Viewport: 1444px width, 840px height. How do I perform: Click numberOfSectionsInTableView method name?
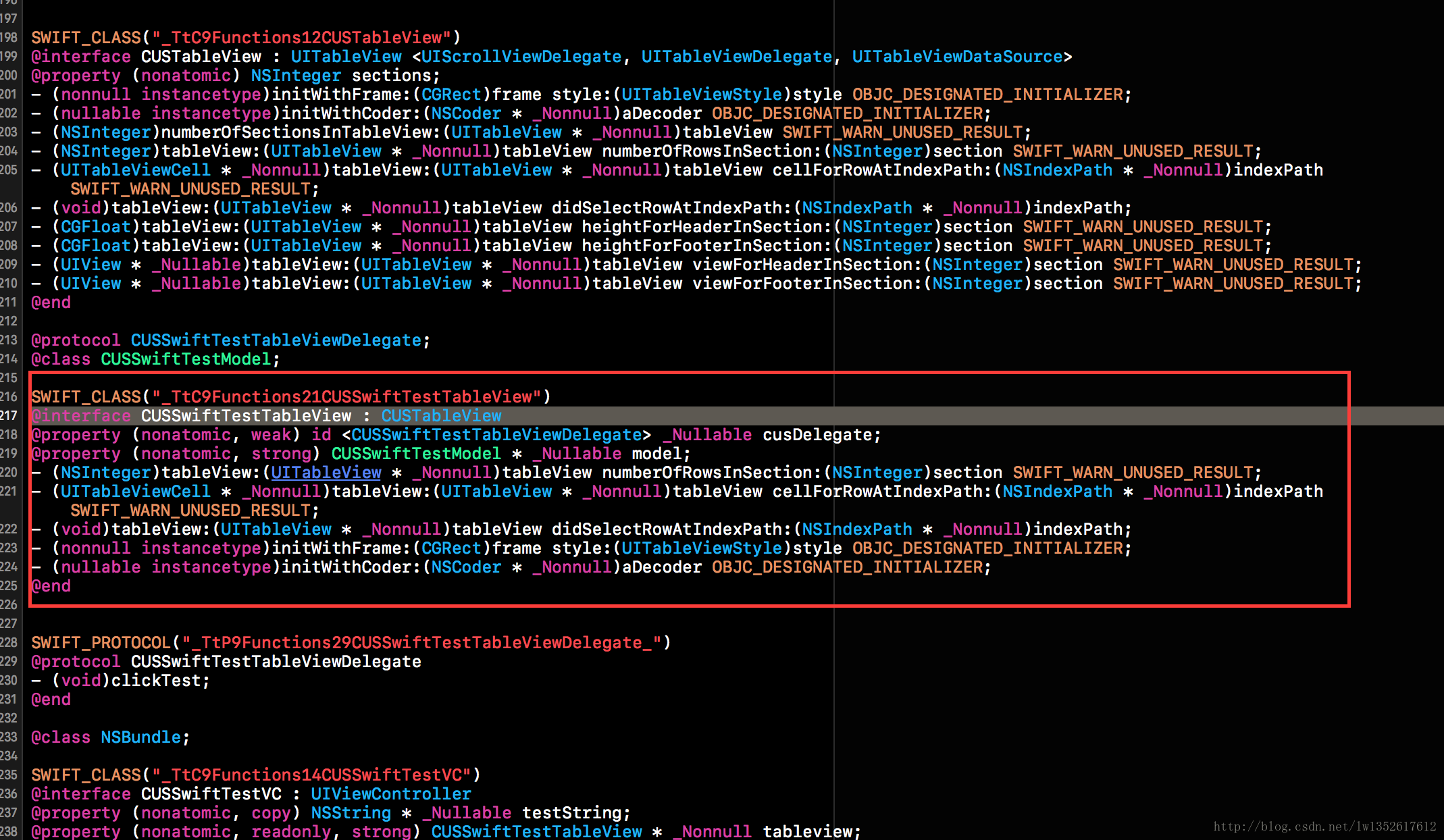(296, 132)
